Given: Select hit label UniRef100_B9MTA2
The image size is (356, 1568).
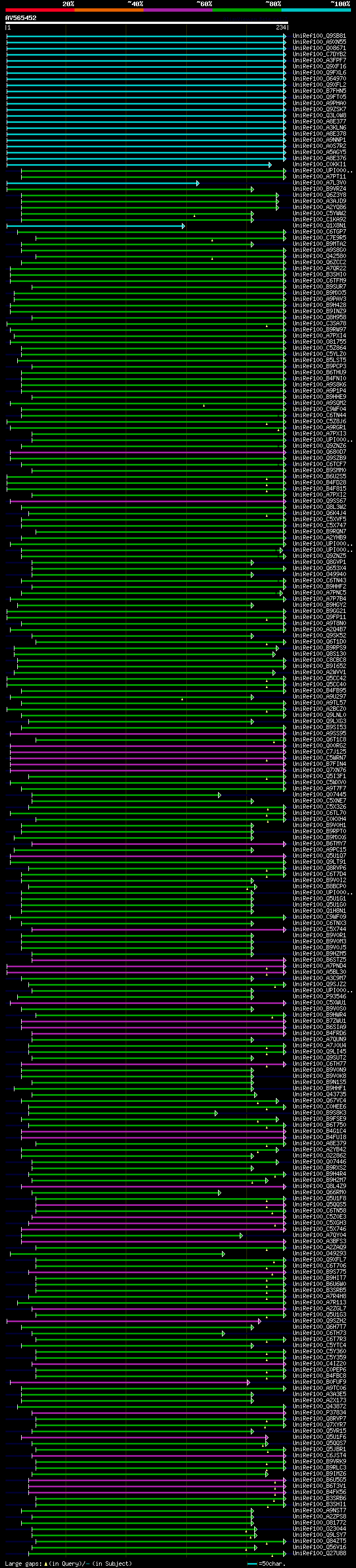Looking at the screenshot, I should tap(319, 244).
